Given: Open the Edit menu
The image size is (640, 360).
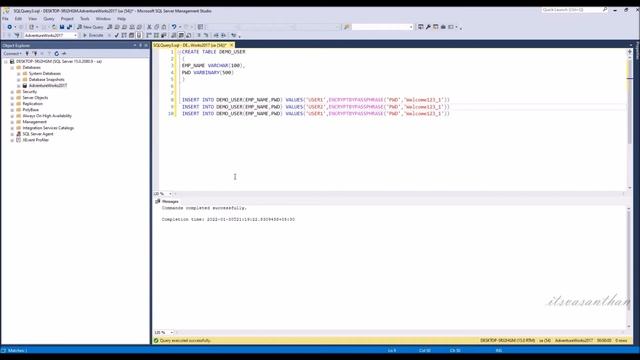Looking at the screenshot, I should (18, 19).
